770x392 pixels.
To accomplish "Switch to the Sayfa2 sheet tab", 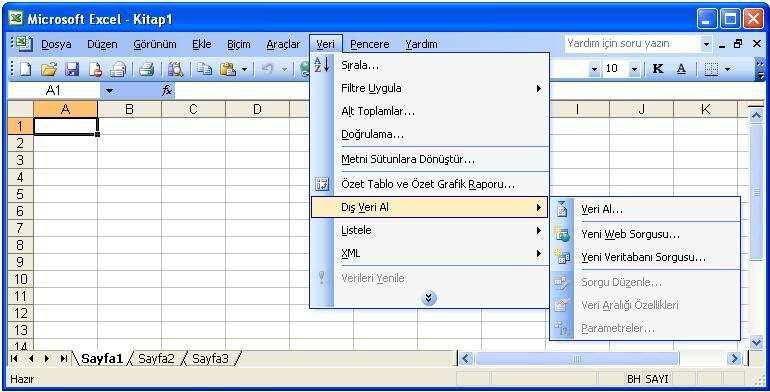I will (156, 359).
